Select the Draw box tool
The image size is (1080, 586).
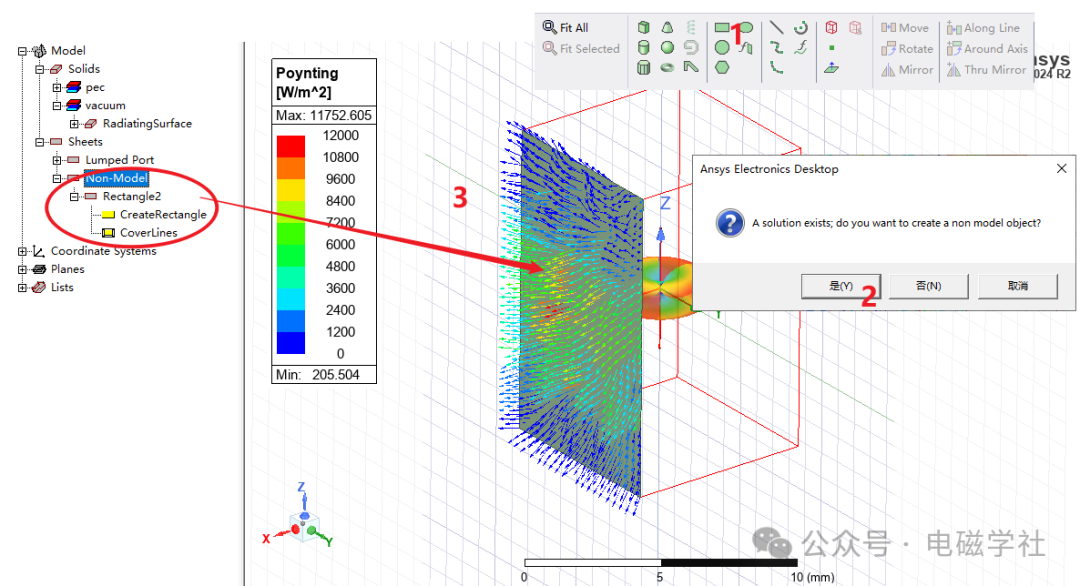pyautogui.click(x=643, y=28)
